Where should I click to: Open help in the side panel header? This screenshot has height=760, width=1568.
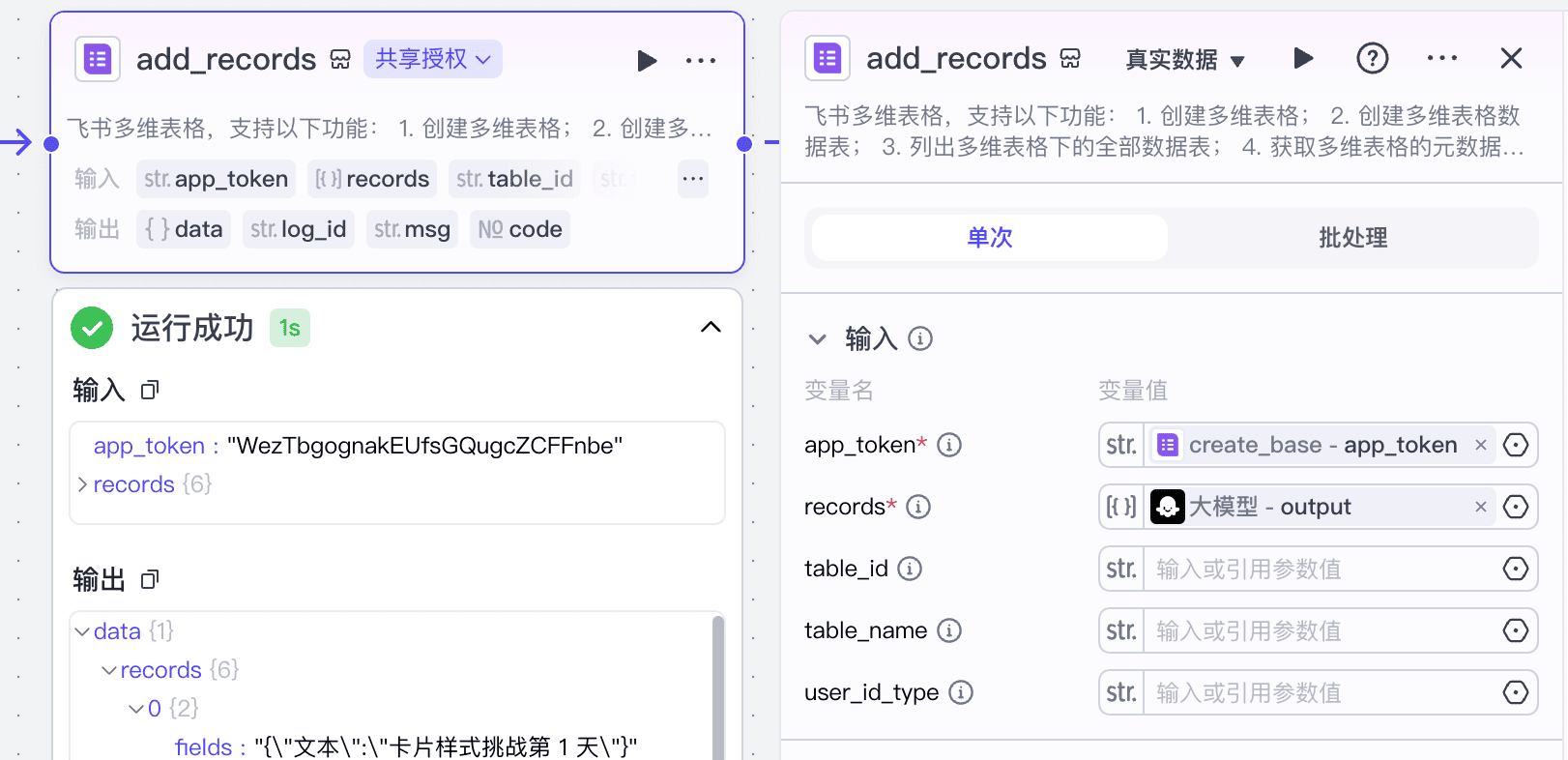point(1373,58)
